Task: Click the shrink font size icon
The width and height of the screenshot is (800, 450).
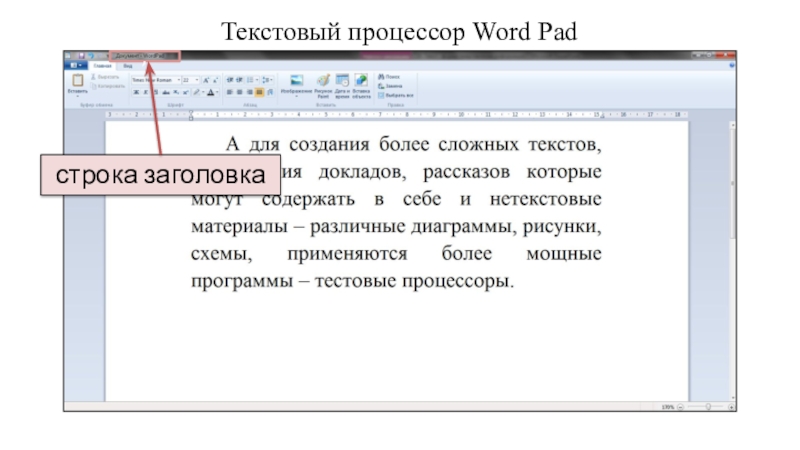Action: 215,80
